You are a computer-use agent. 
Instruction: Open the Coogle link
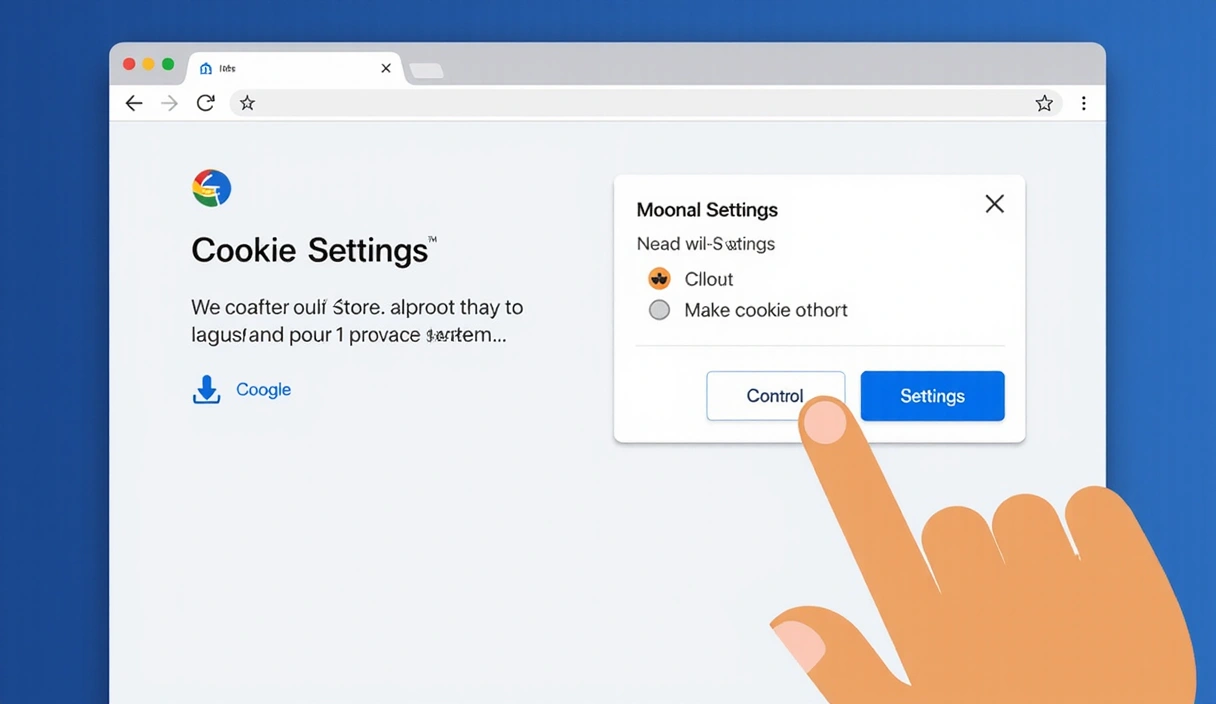pyautogui.click(x=263, y=390)
